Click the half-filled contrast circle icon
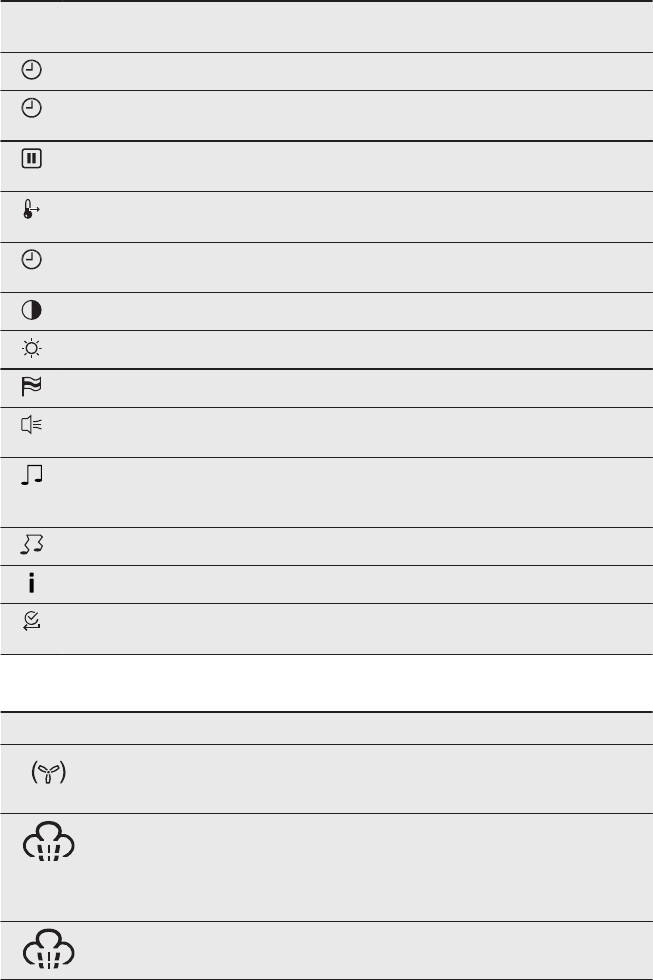The width and height of the screenshot is (653, 980). pyautogui.click(x=30, y=311)
